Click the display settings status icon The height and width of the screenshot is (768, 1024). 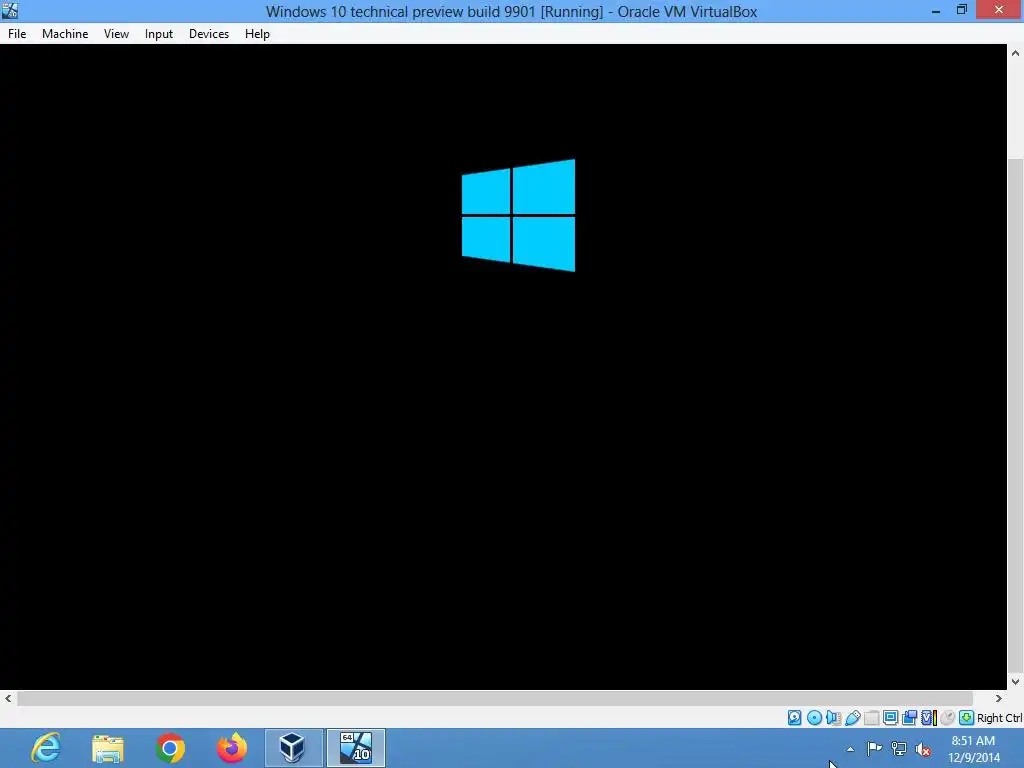click(890, 718)
